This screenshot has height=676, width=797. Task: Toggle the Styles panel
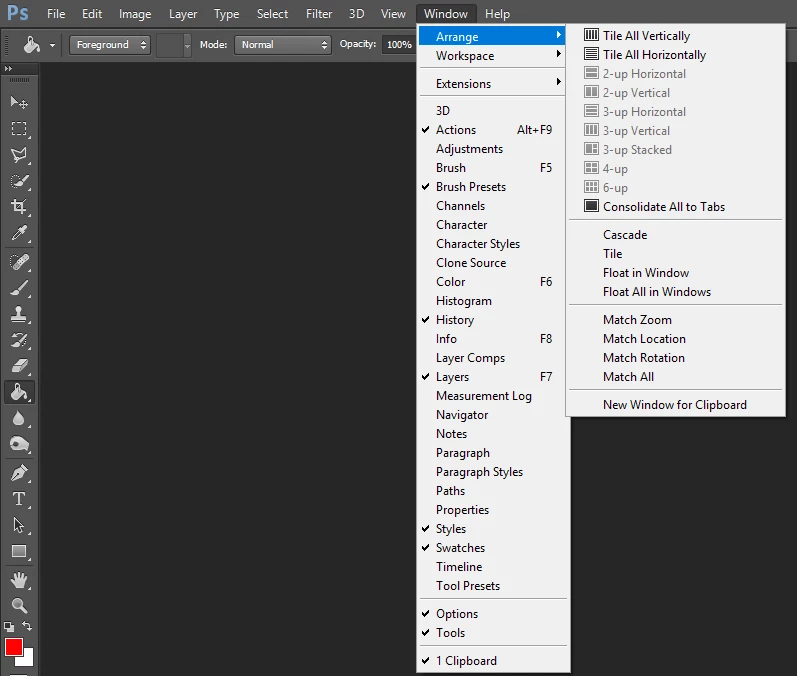click(492, 529)
